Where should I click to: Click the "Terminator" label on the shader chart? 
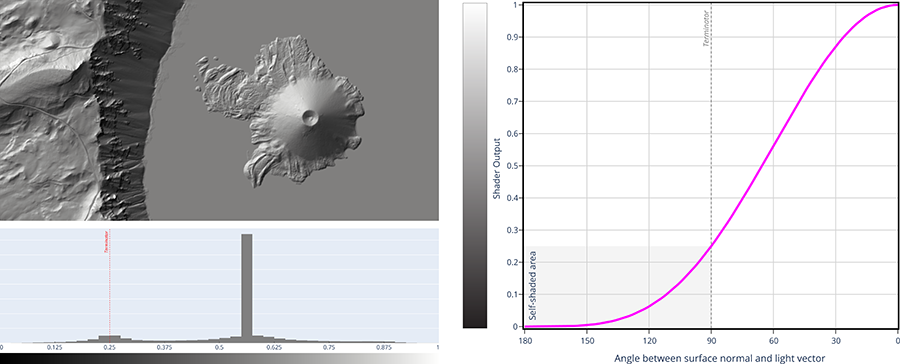[707, 29]
